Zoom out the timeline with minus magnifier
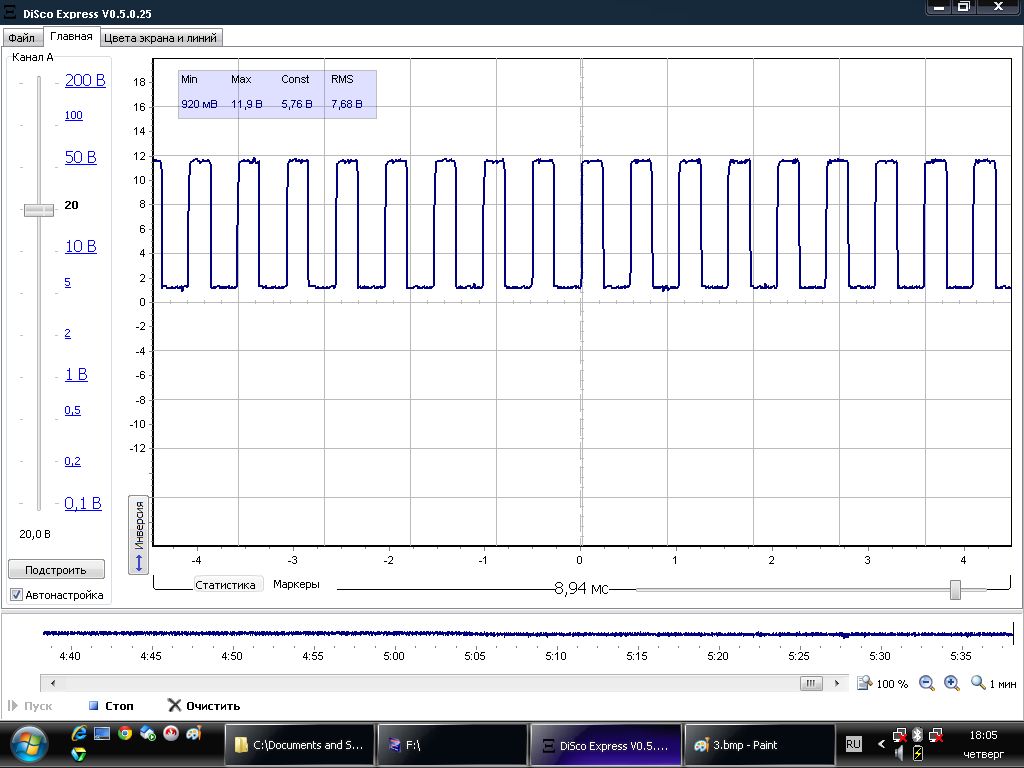Image resolution: width=1024 pixels, height=768 pixels. pos(926,683)
